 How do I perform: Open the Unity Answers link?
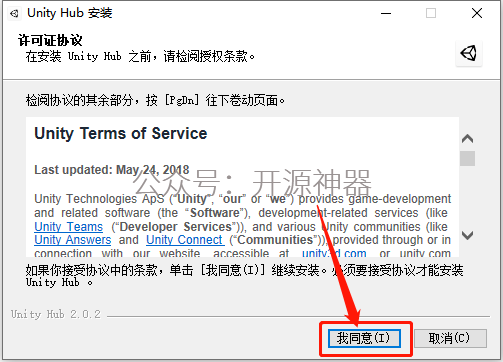[73, 240]
